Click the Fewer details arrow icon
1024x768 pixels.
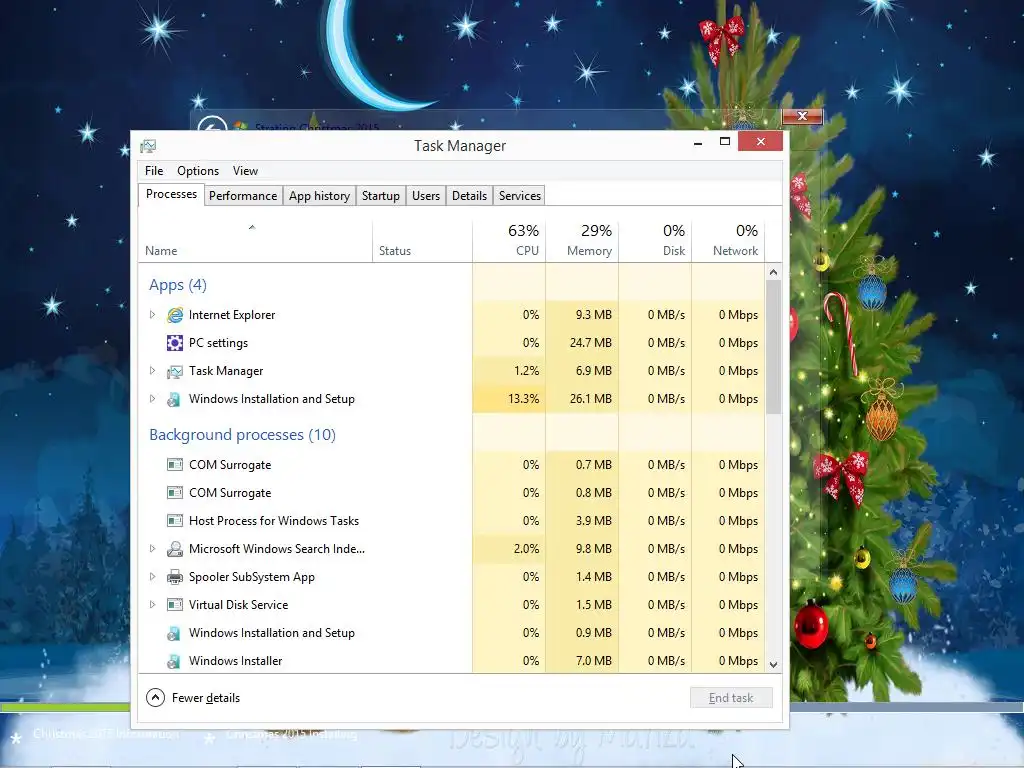pos(155,697)
